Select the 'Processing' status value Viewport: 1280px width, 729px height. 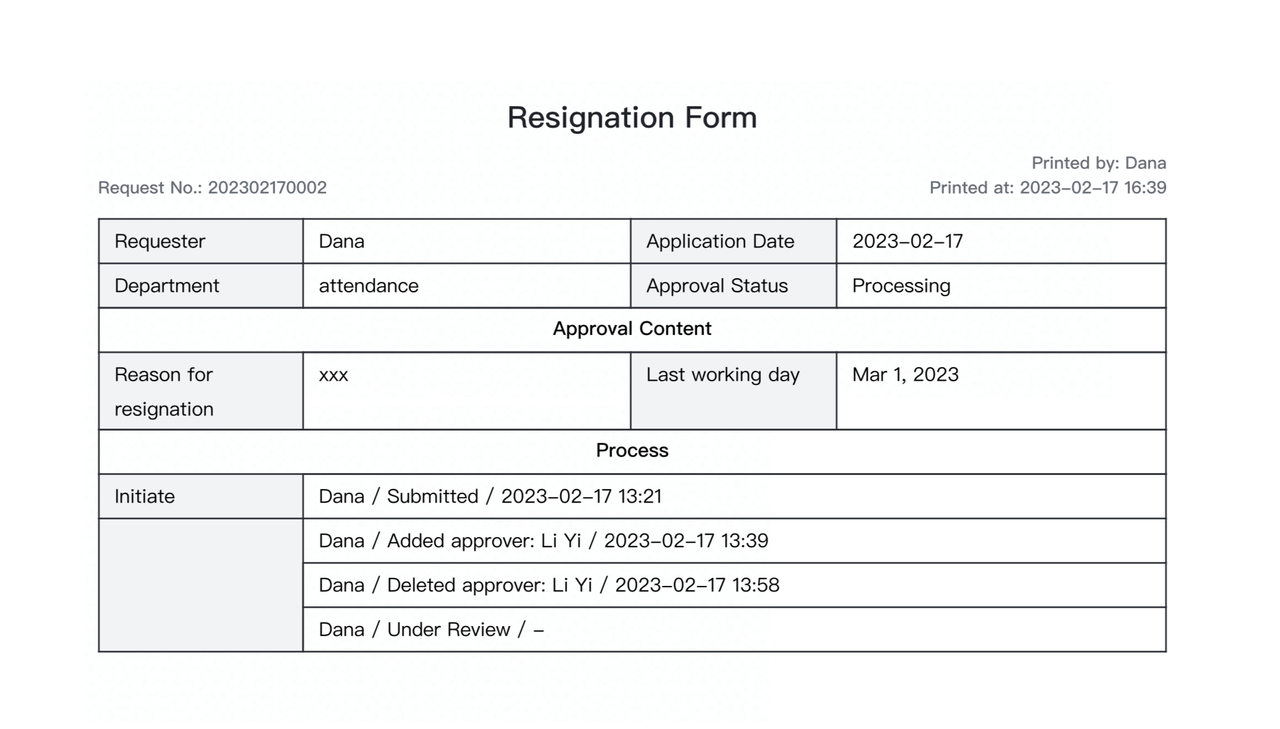point(901,286)
